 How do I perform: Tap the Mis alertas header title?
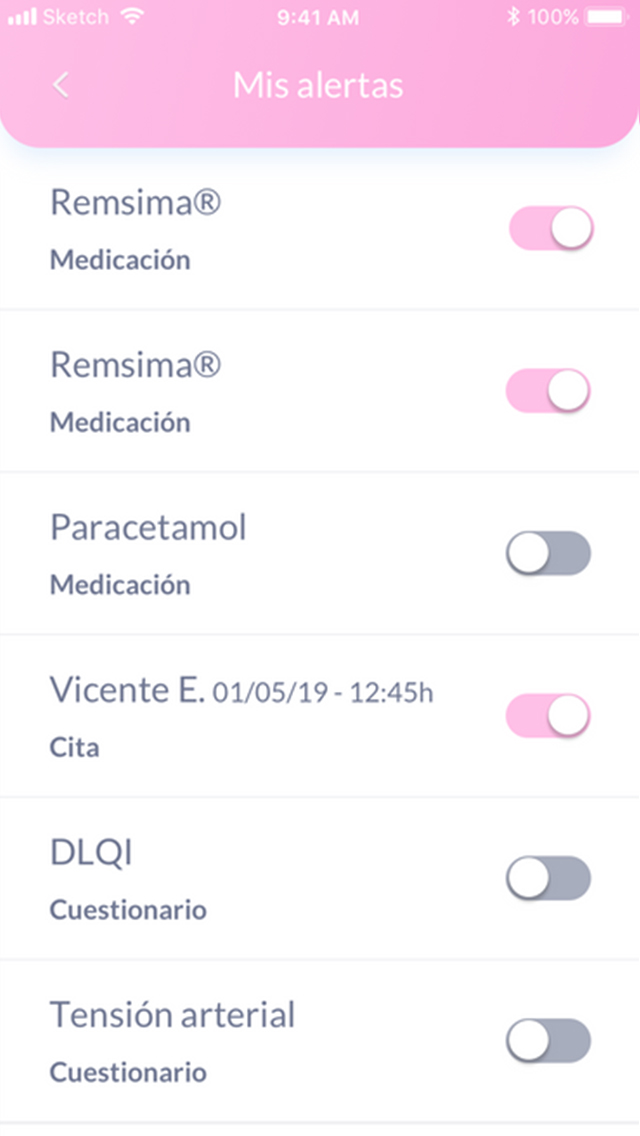(318, 85)
